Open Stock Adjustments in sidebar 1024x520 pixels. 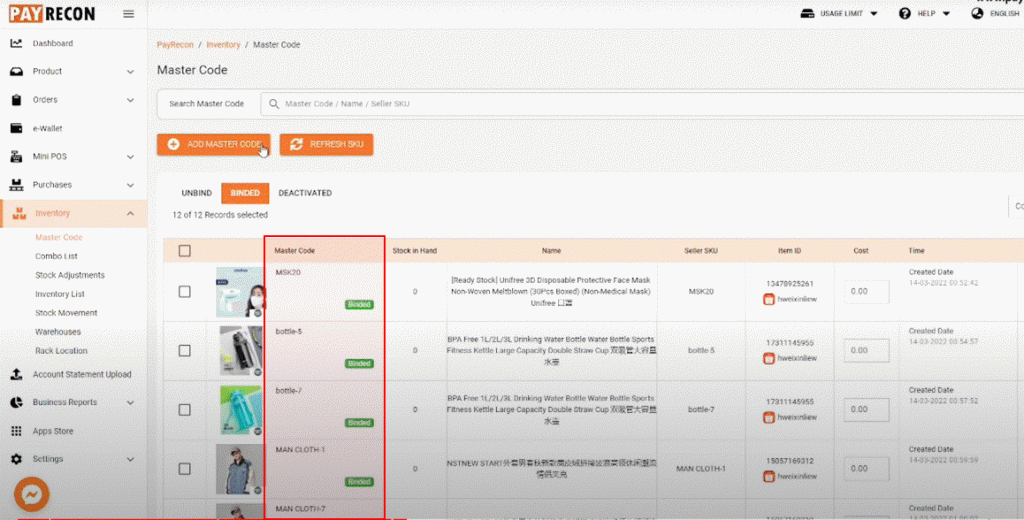(69, 275)
